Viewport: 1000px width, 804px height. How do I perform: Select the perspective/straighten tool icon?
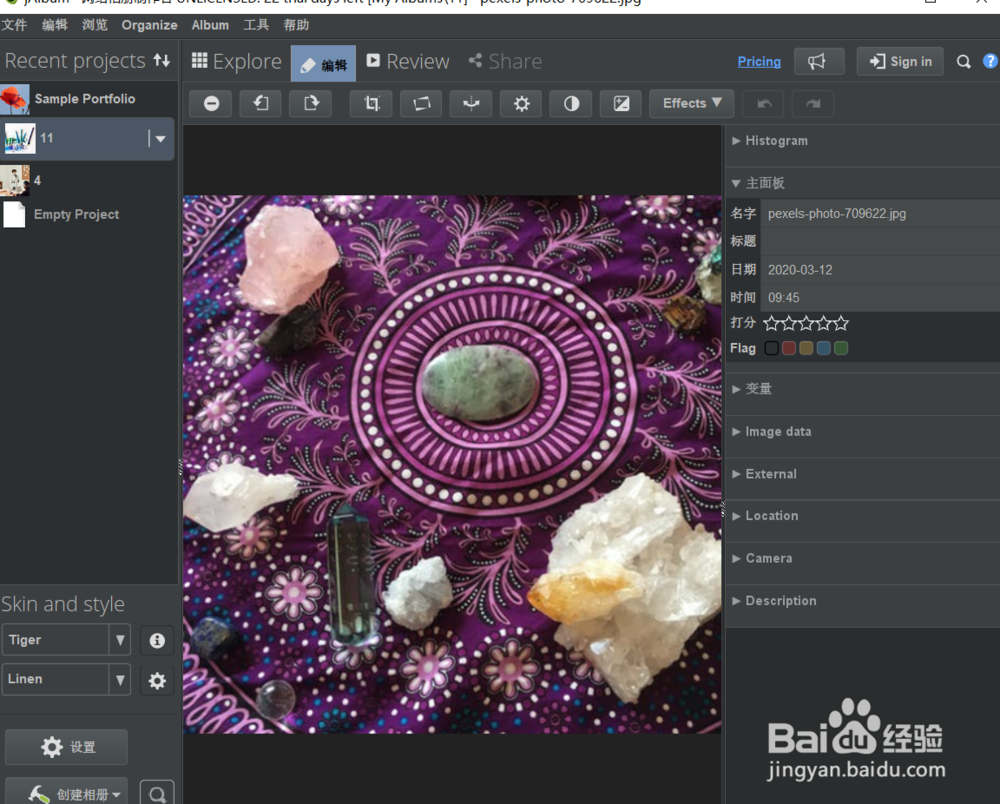point(421,103)
